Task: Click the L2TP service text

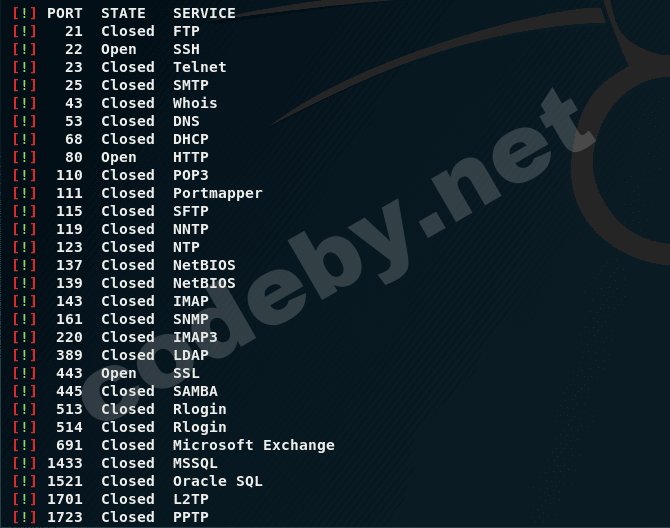Action: [191, 499]
